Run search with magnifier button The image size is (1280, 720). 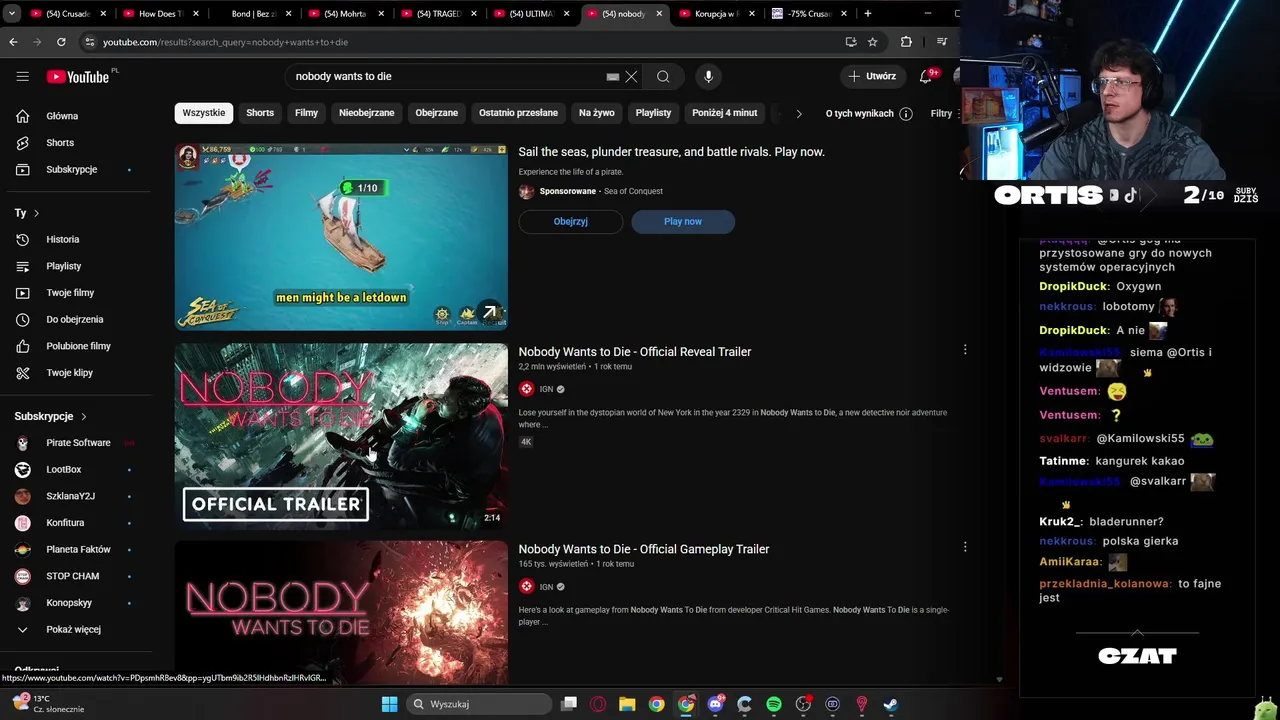[663, 76]
